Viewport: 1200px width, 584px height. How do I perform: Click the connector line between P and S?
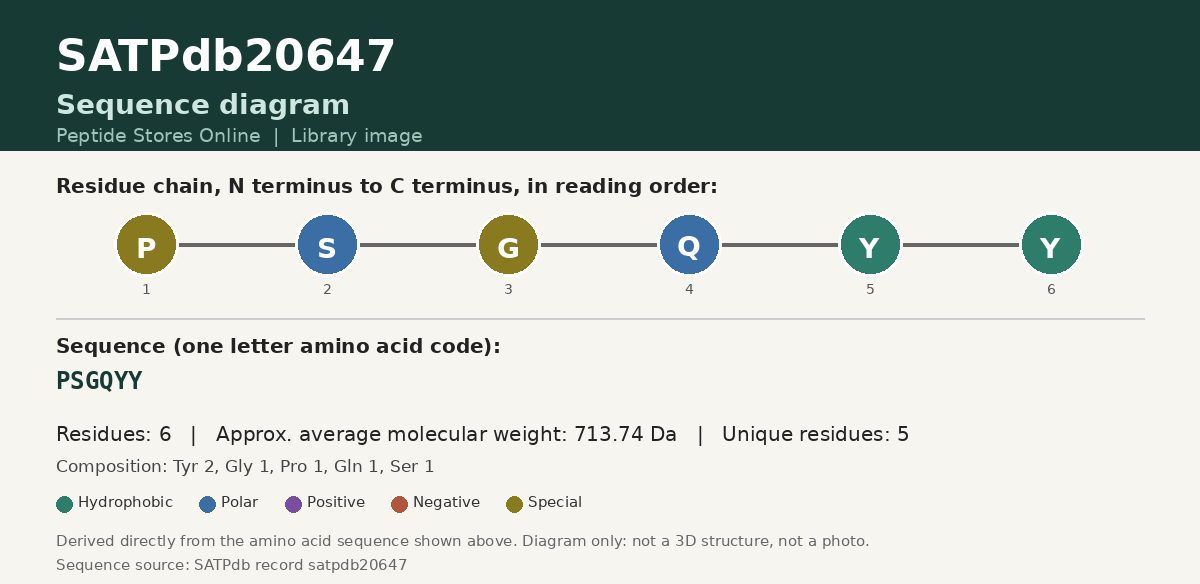coord(237,244)
